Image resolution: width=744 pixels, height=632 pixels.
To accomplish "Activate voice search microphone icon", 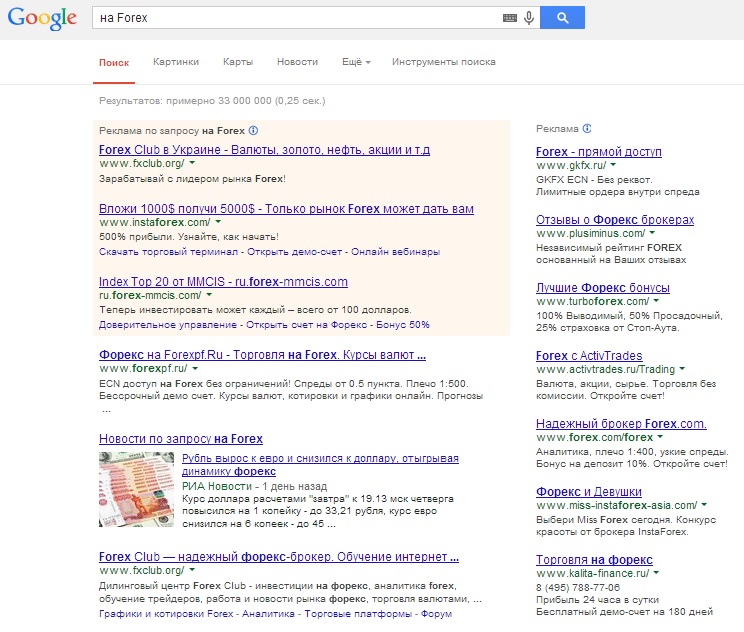I will (x=529, y=18).
